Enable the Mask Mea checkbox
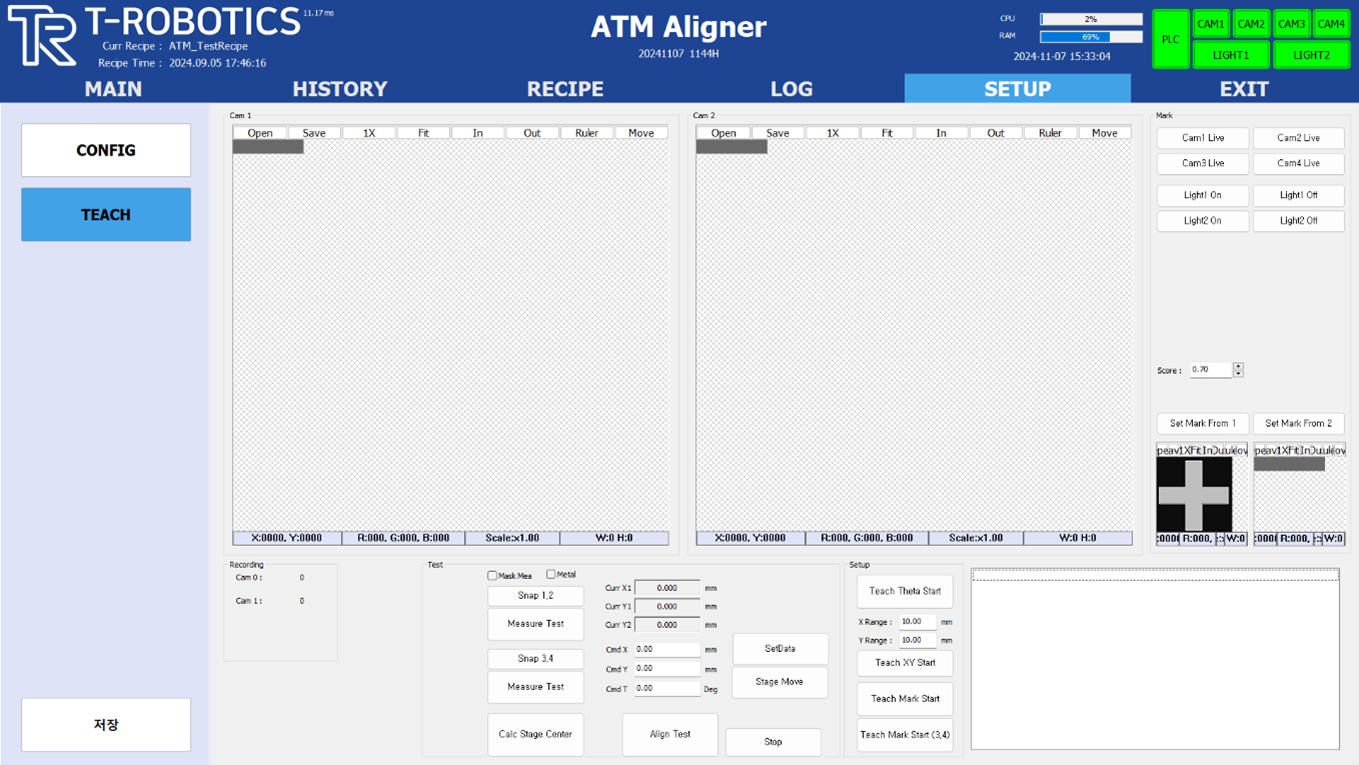This screenshot has width=1359, height=765. click(492, 576)
